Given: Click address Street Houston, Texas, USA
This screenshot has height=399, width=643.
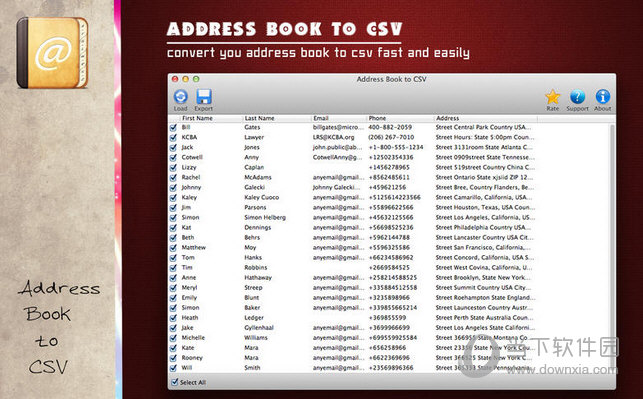Looking at the screenshot, I should tap(485, 207).
